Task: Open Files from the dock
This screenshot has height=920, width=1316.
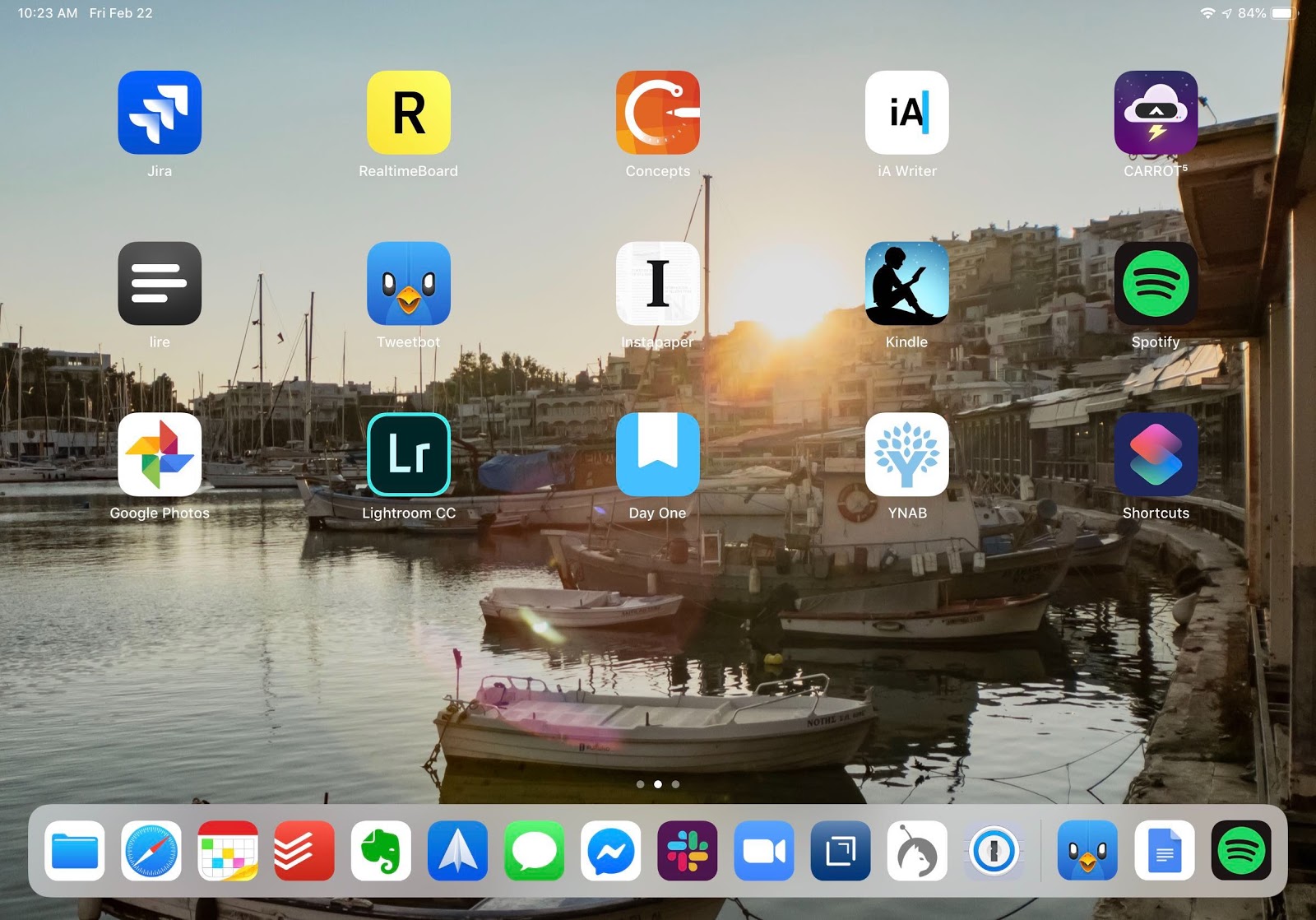Action: point(75,850)
